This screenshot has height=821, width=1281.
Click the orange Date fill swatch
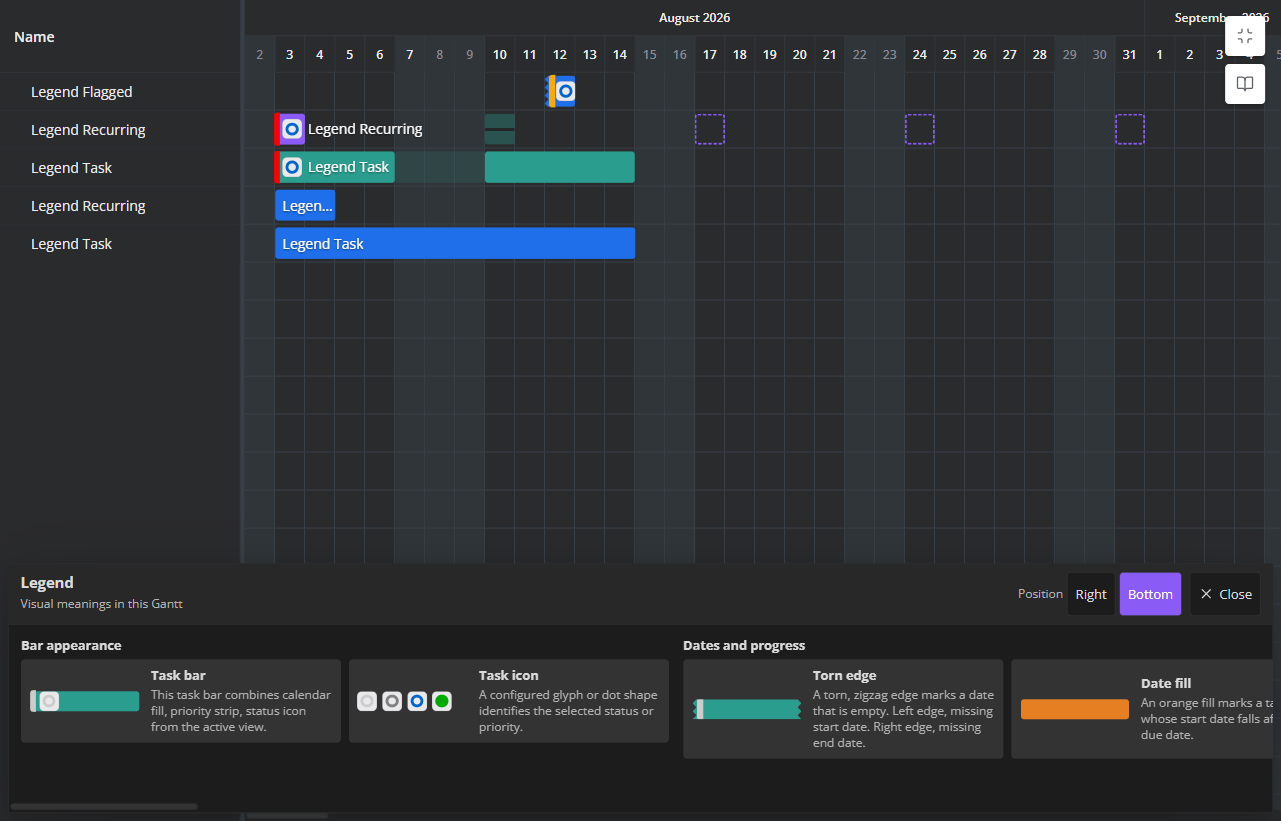(1075, 709)
